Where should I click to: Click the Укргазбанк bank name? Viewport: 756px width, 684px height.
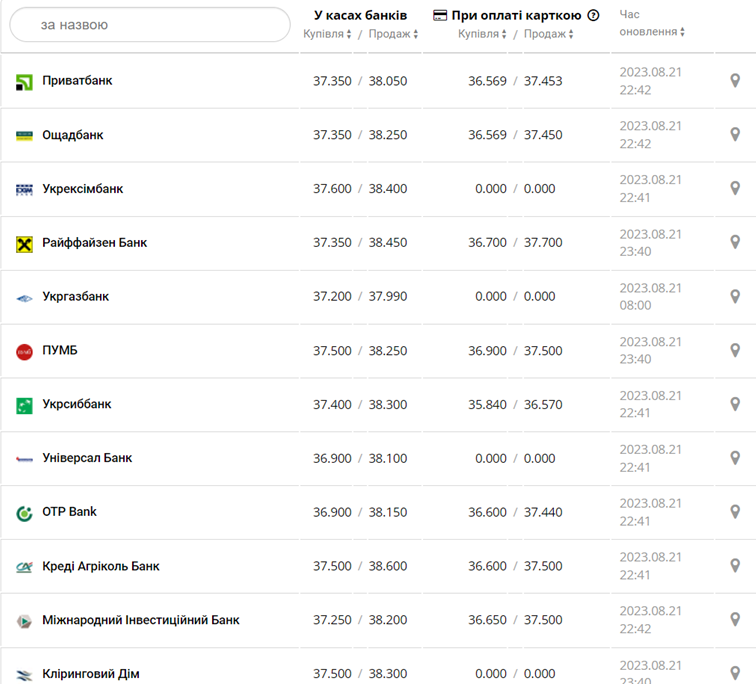click(x=75, y=297)
